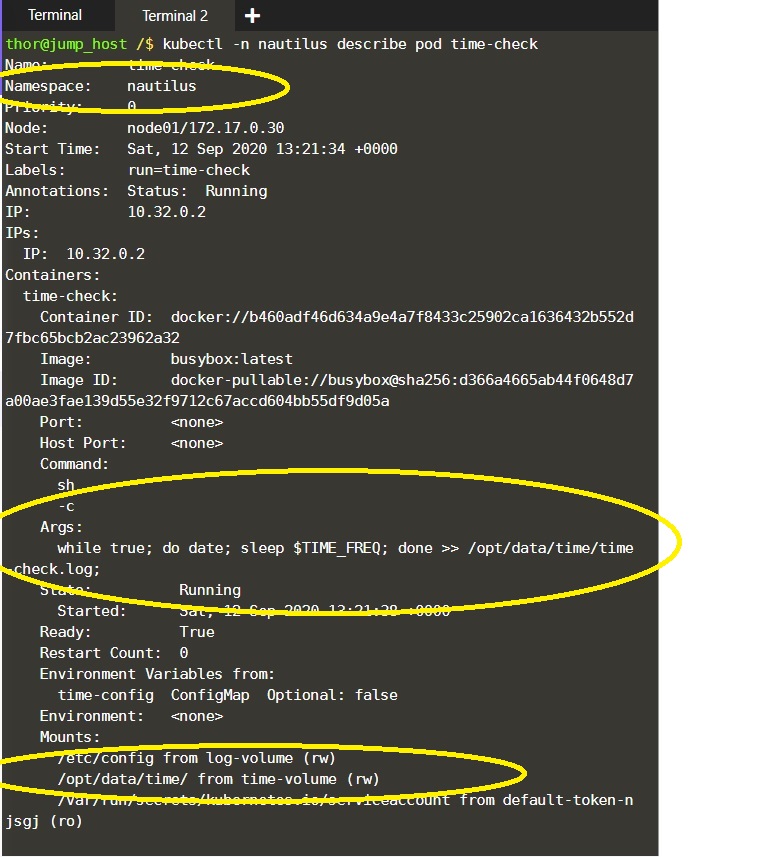Click the Restart Count line
This screenshot has width=768, height=857.
point(114,653)
